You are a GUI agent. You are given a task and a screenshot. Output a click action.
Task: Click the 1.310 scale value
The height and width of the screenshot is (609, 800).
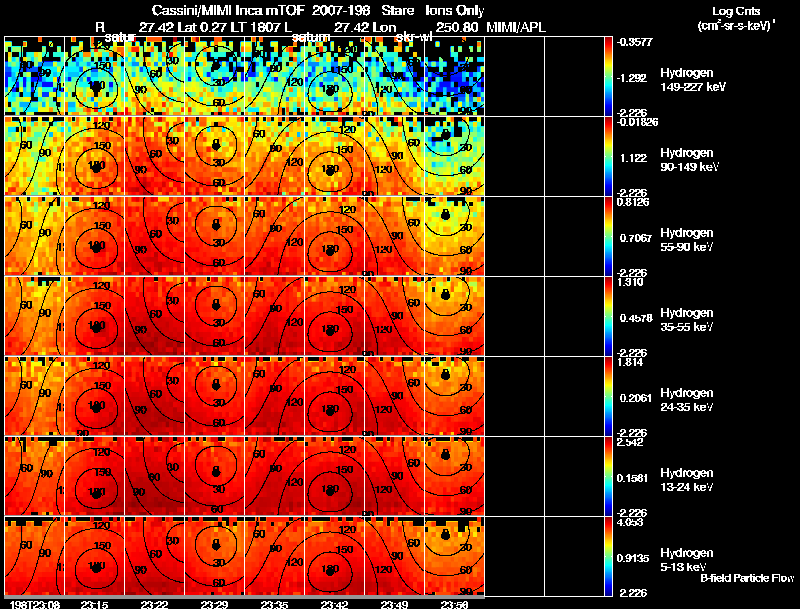(x=631, y=282)
